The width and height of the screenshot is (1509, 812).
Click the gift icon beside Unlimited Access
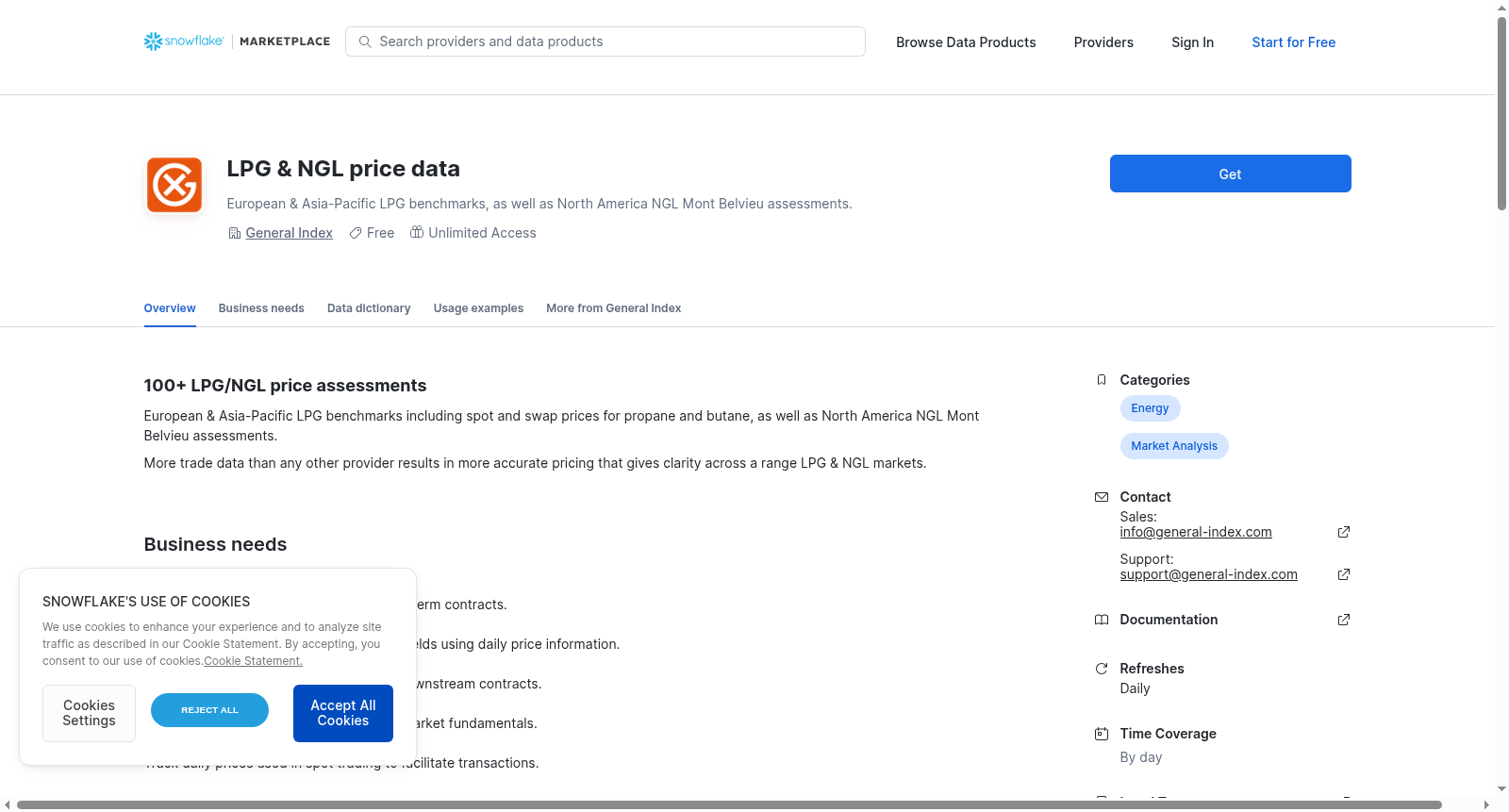[417, 232]
